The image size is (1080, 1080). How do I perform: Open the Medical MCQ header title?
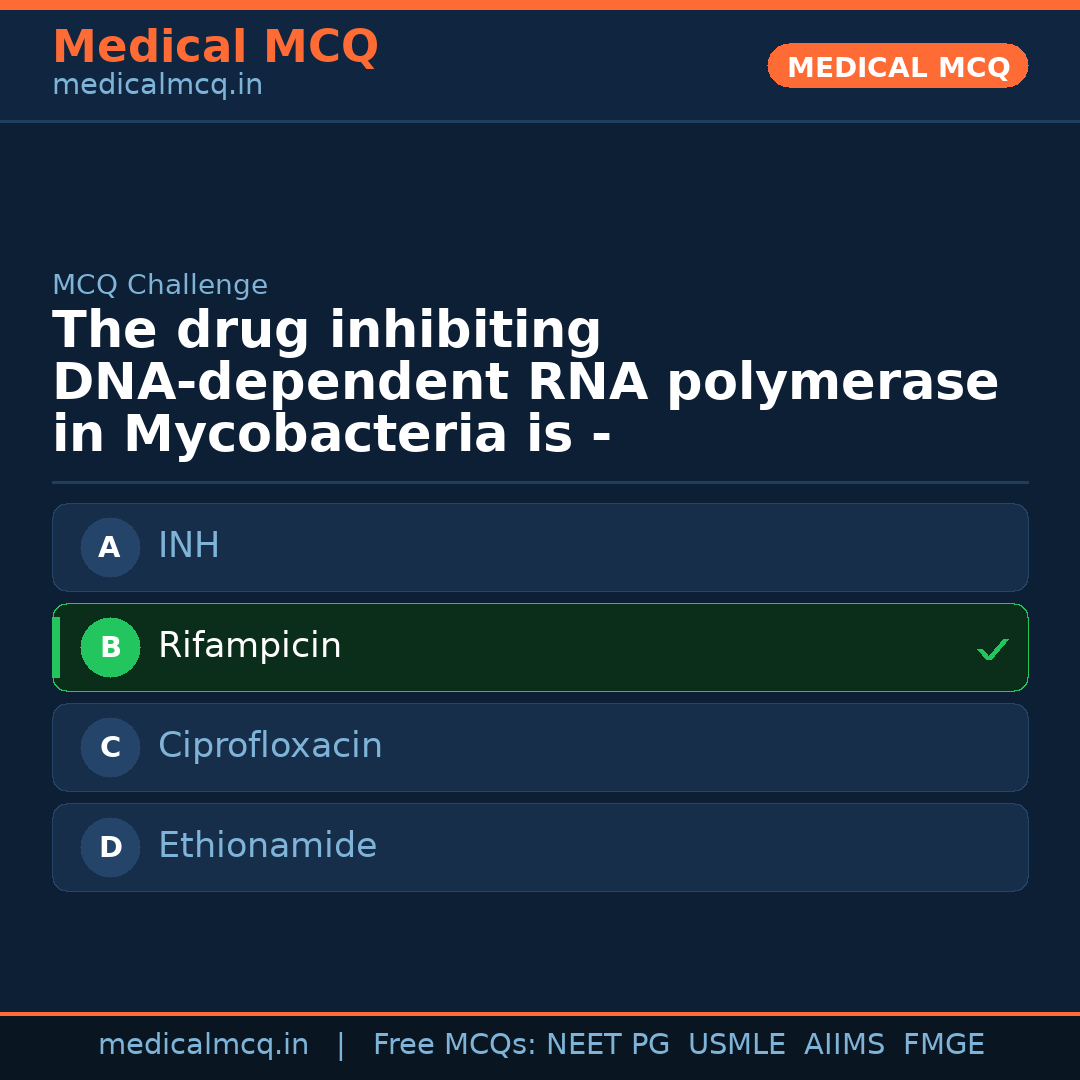click(215, 47)
